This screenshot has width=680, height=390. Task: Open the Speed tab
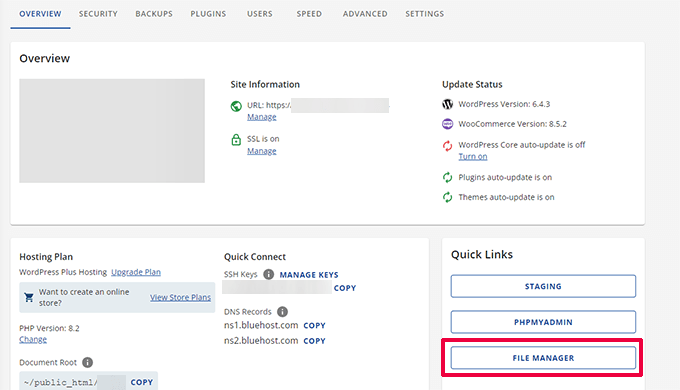point(309,14)
